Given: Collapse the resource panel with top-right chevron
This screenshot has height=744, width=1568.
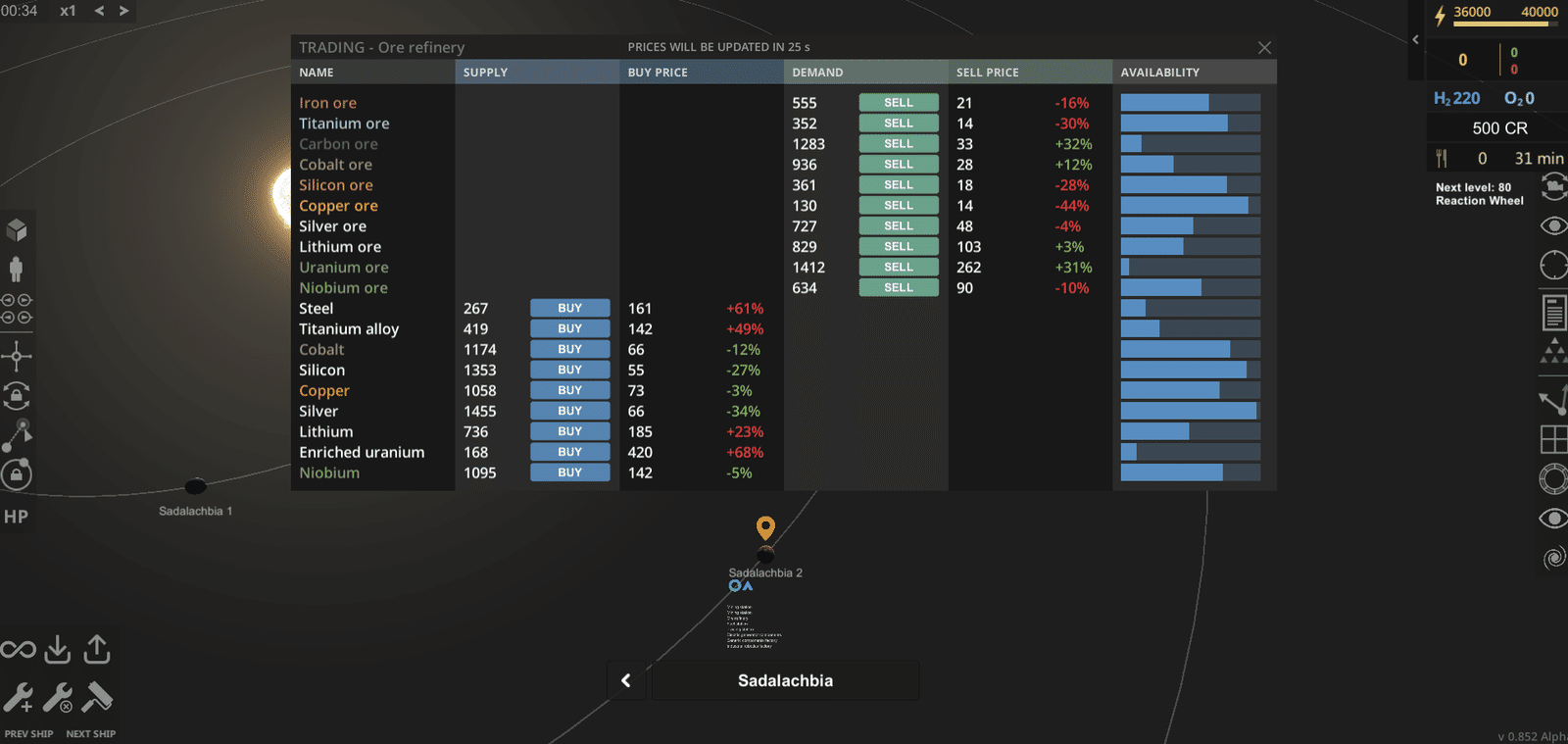Looking at the screenshot, I should (x=1415, y=39).
